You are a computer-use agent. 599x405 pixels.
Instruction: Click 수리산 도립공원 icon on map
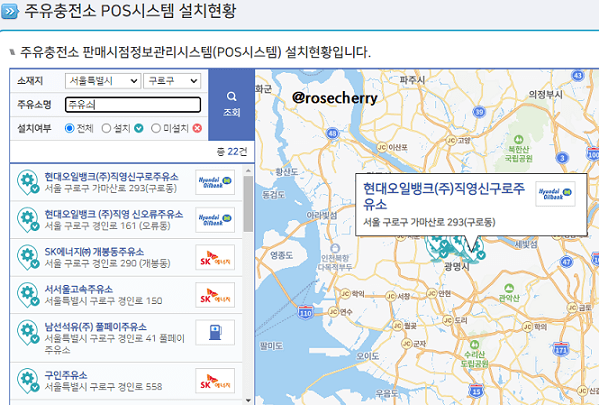(x=474, y=344)
